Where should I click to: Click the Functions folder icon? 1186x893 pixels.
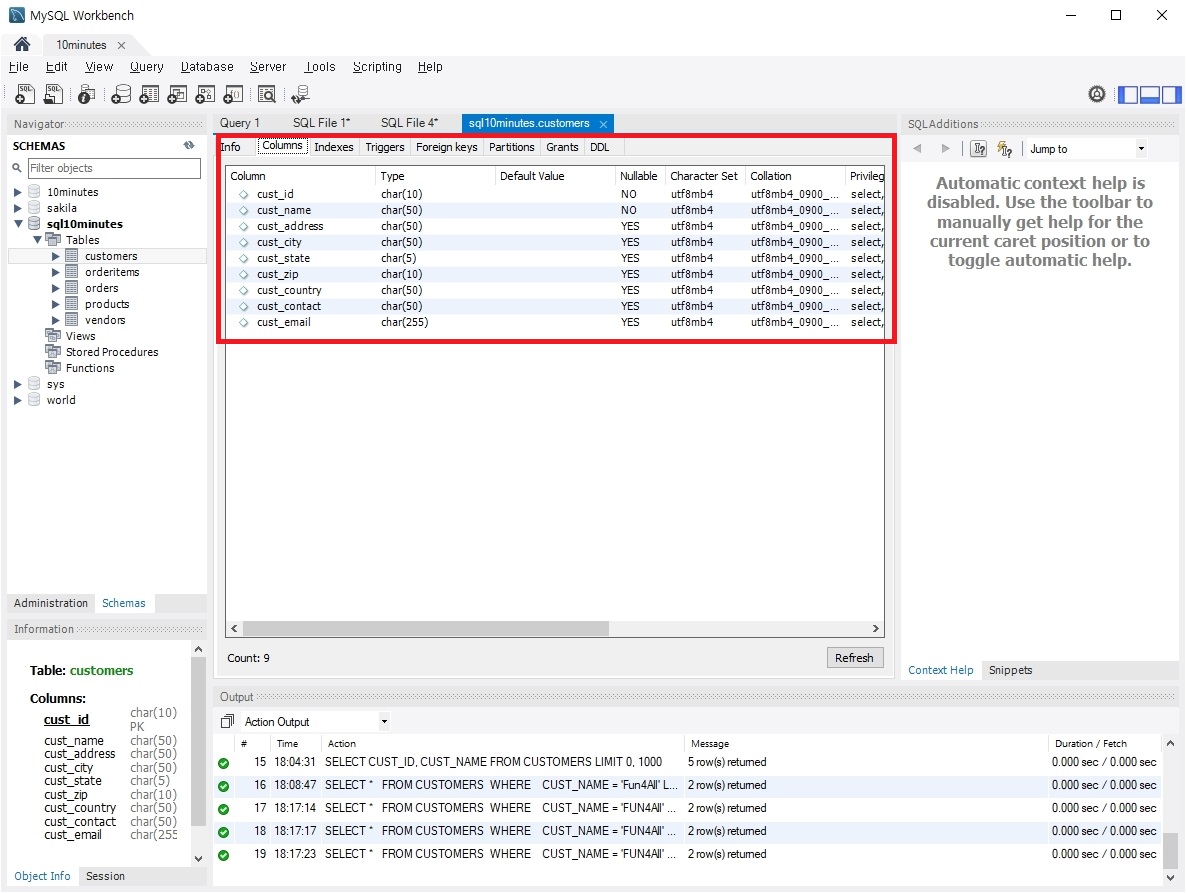click(x=53, y=367)
